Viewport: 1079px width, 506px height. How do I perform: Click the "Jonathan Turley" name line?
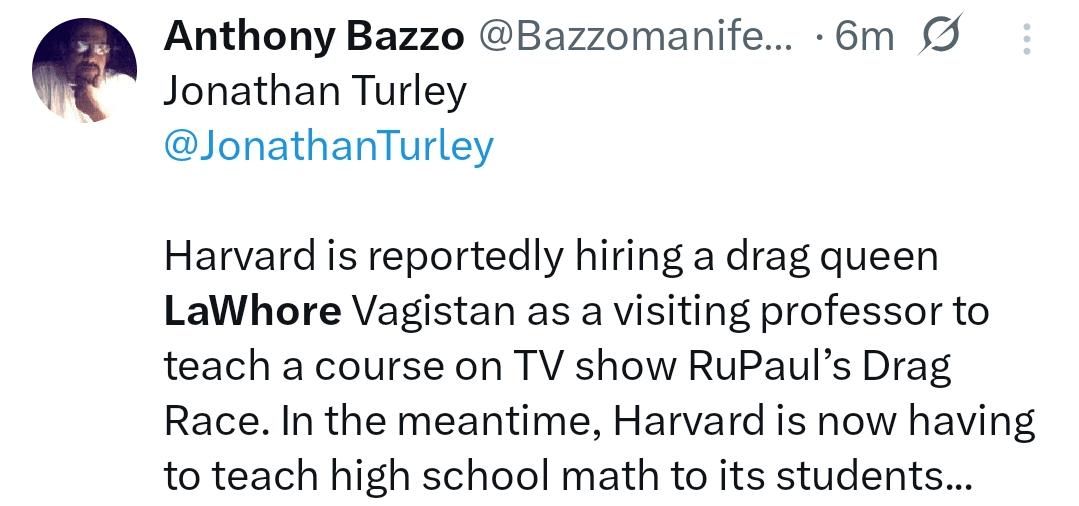tap(315, 92)
